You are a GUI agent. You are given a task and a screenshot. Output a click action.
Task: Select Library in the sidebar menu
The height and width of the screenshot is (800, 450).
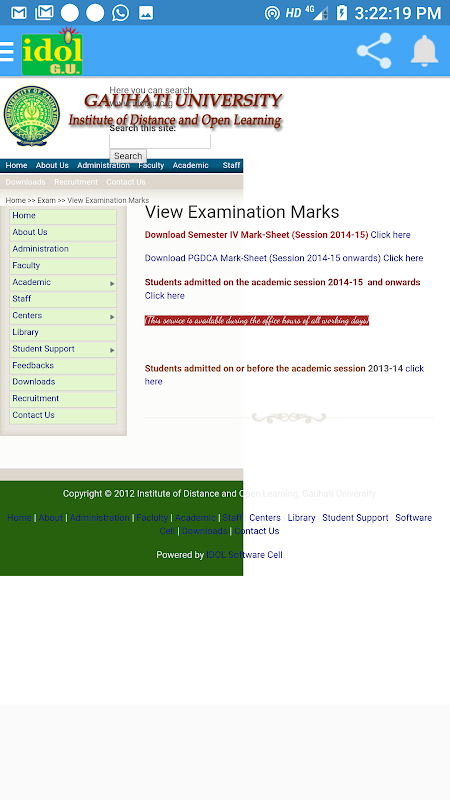tap(63, 333)
